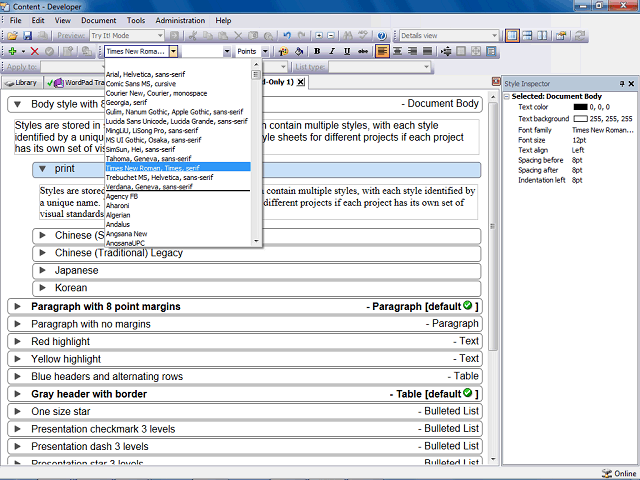Click the Find binoculars icon
The image size is (640, 480).
click(348, 36)
